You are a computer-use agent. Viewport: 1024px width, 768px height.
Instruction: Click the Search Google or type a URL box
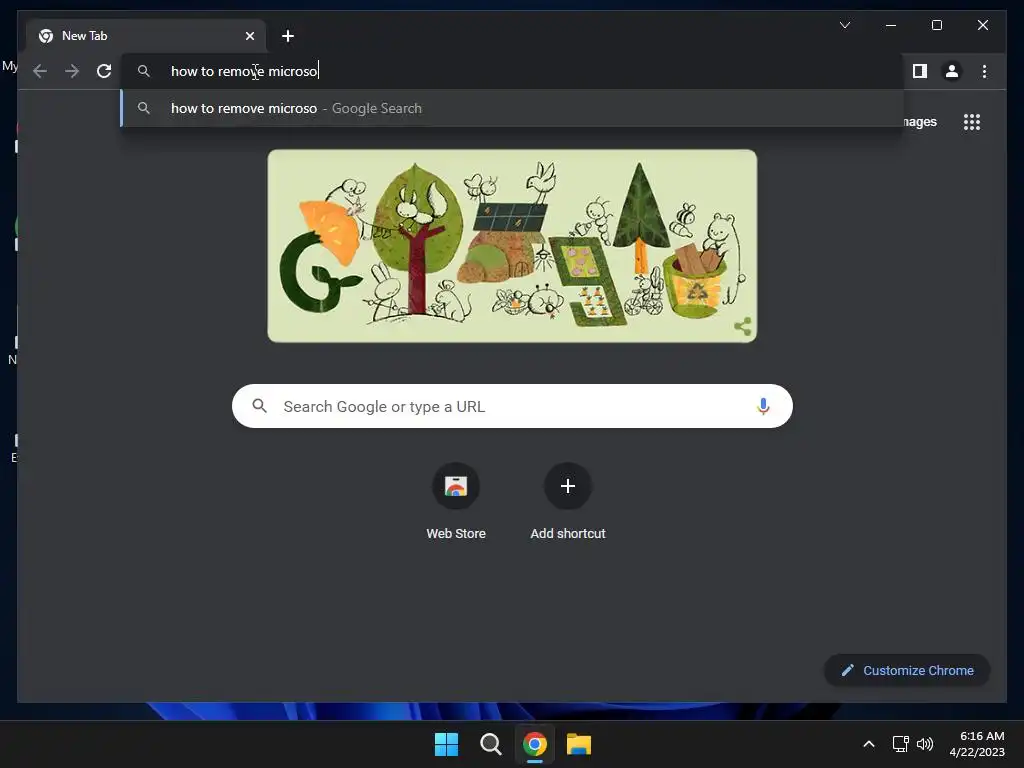coord(513,406)
